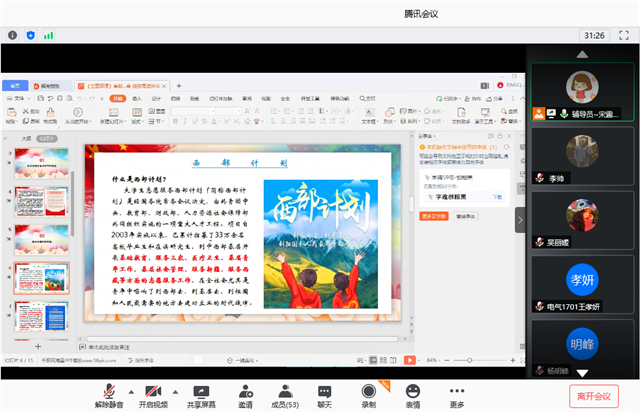Select participant tile 吴丽媛

pos(582,220)
